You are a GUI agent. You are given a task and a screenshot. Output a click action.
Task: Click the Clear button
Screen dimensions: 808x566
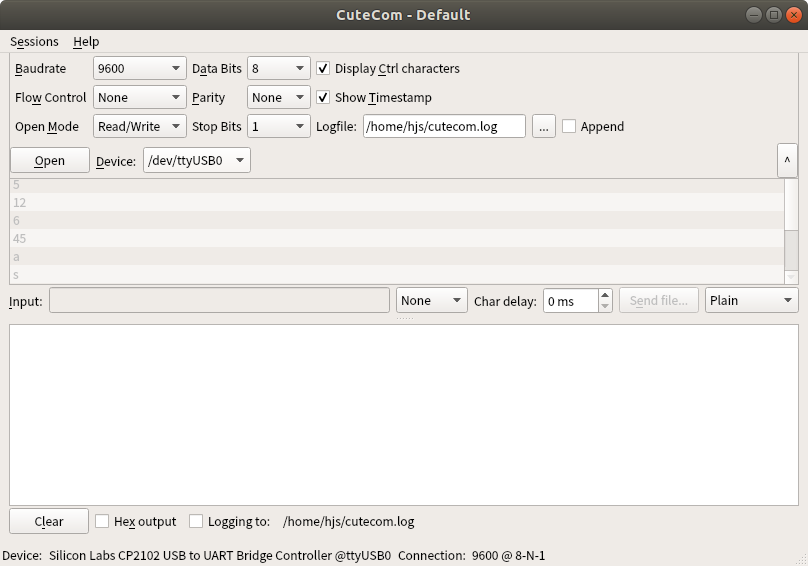(49, 521)
